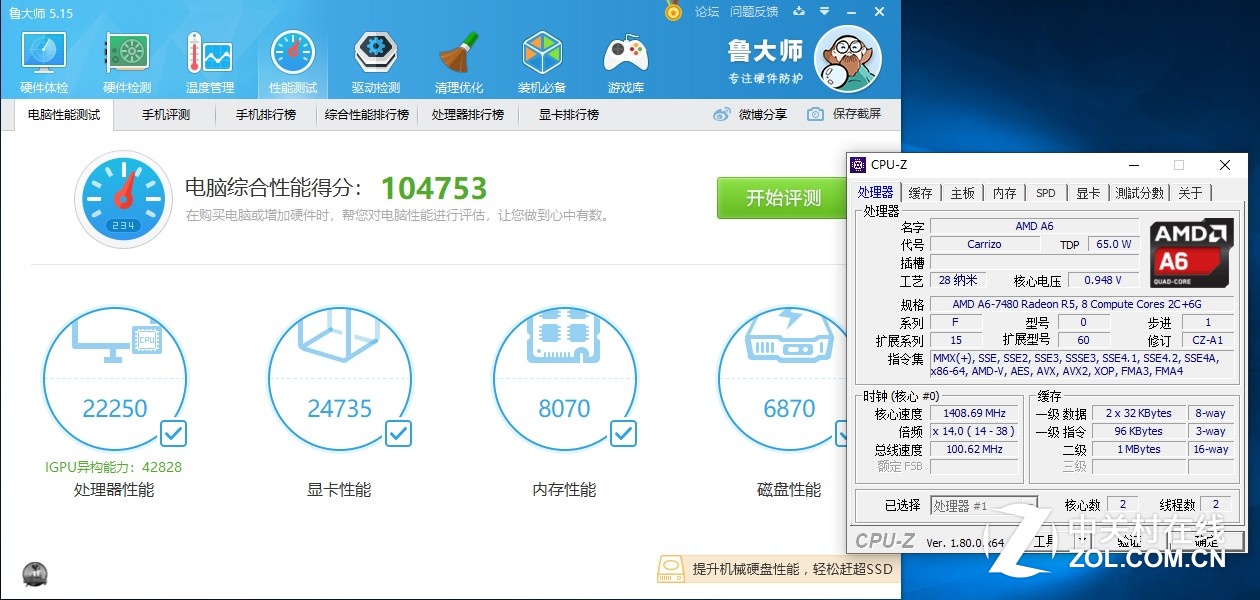The image size is (1260, 600).
Task: Open the 论坛 forum link
Action: coord(707,12)
